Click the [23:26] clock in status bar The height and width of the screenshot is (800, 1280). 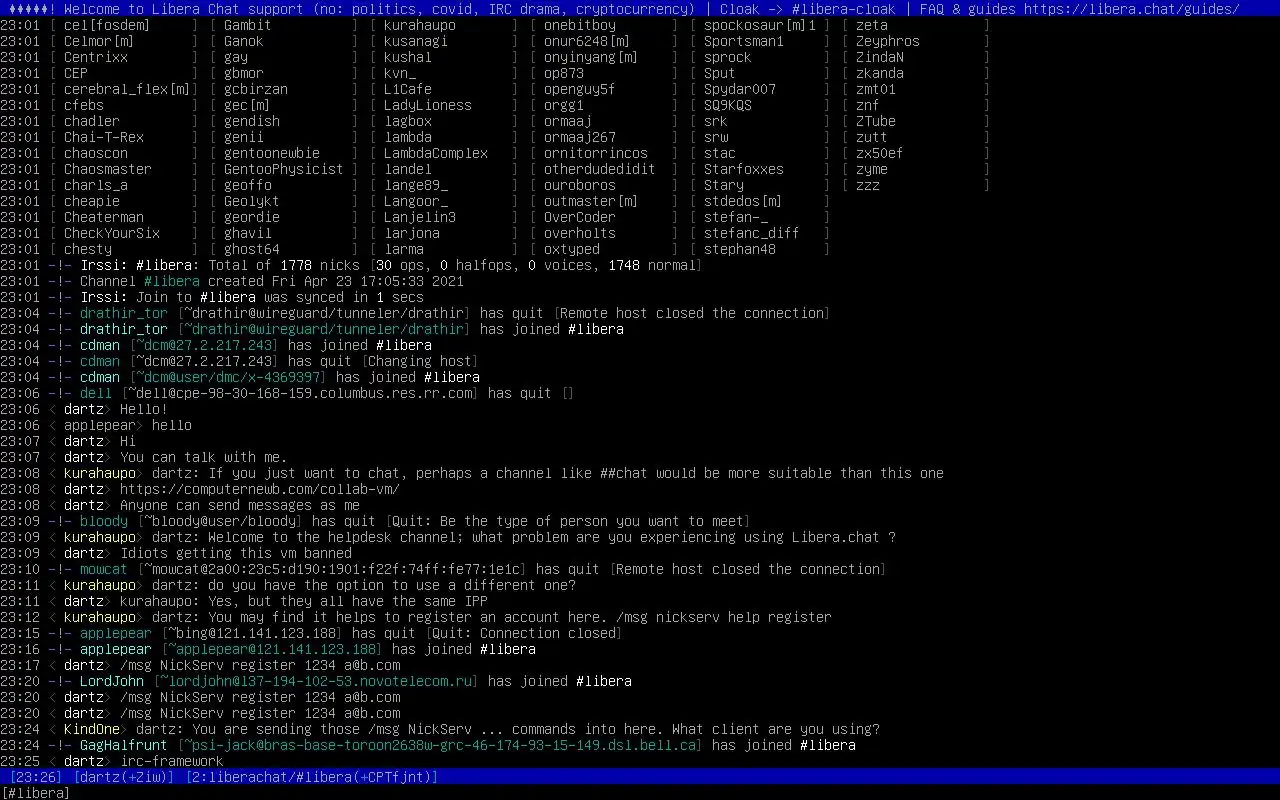(x=36, y=777)
